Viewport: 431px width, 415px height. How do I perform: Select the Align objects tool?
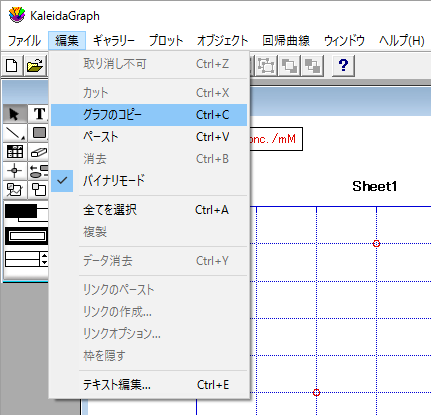(39, 171)
